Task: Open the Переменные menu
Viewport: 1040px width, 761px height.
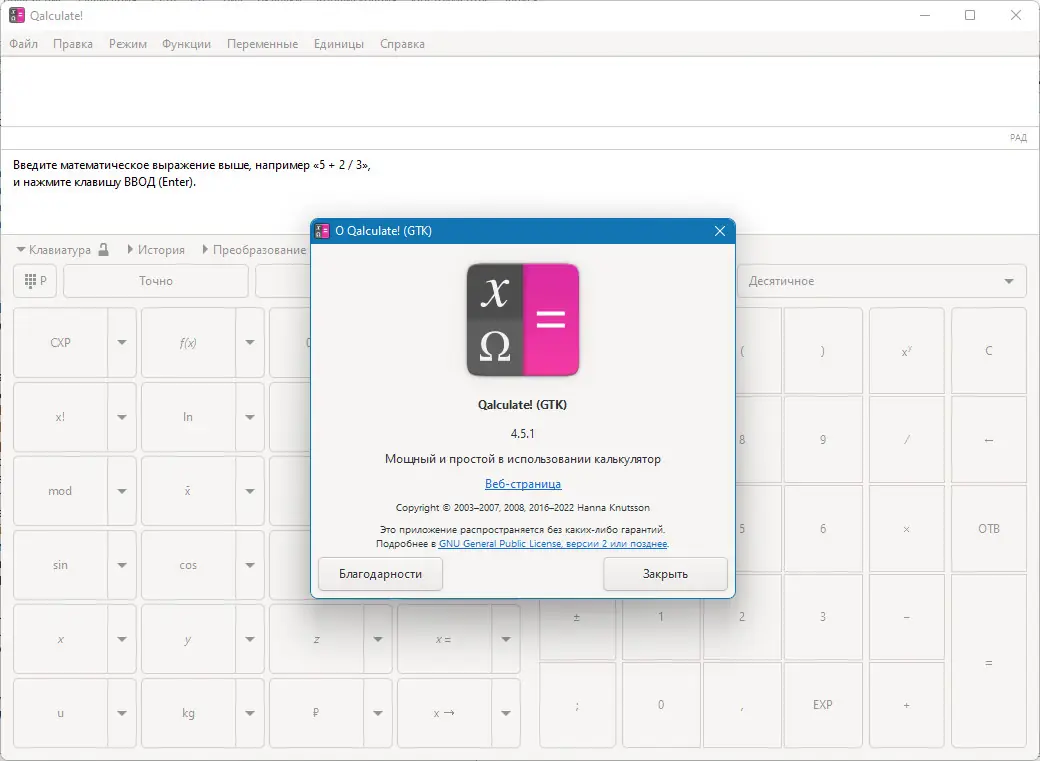Action: click(x=263, y=44)
